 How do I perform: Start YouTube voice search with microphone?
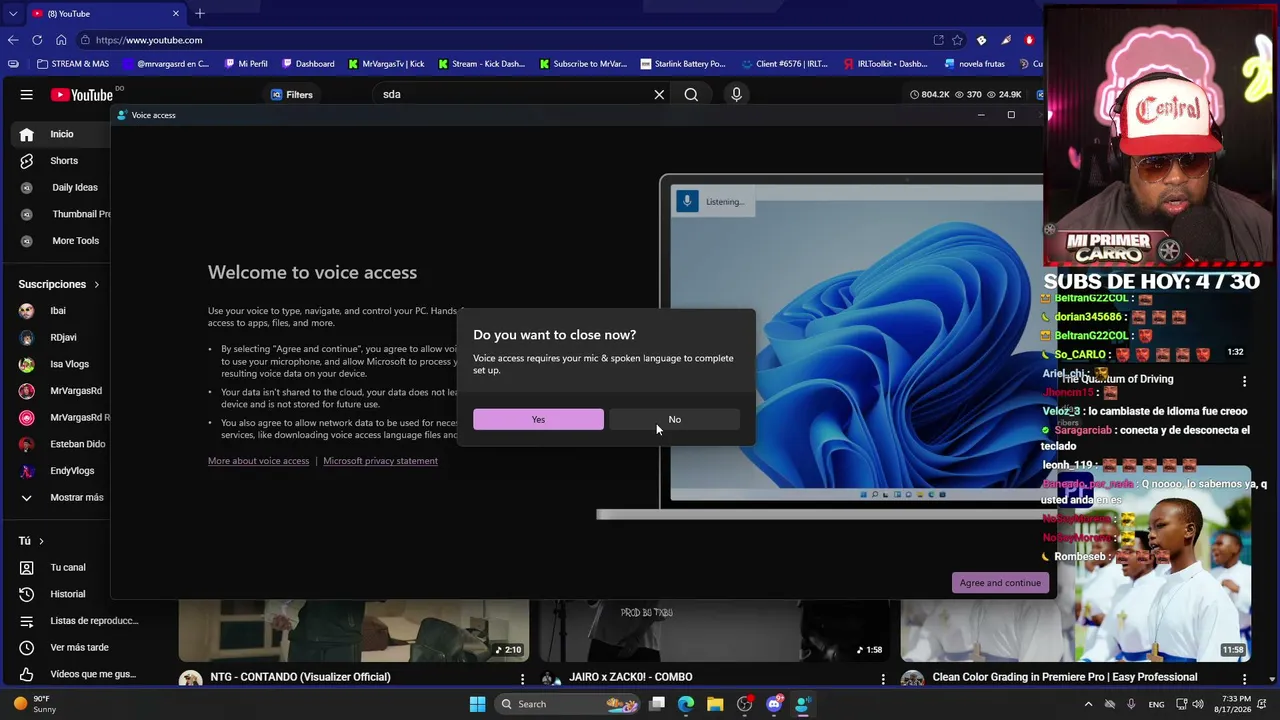tap(736, 95)
